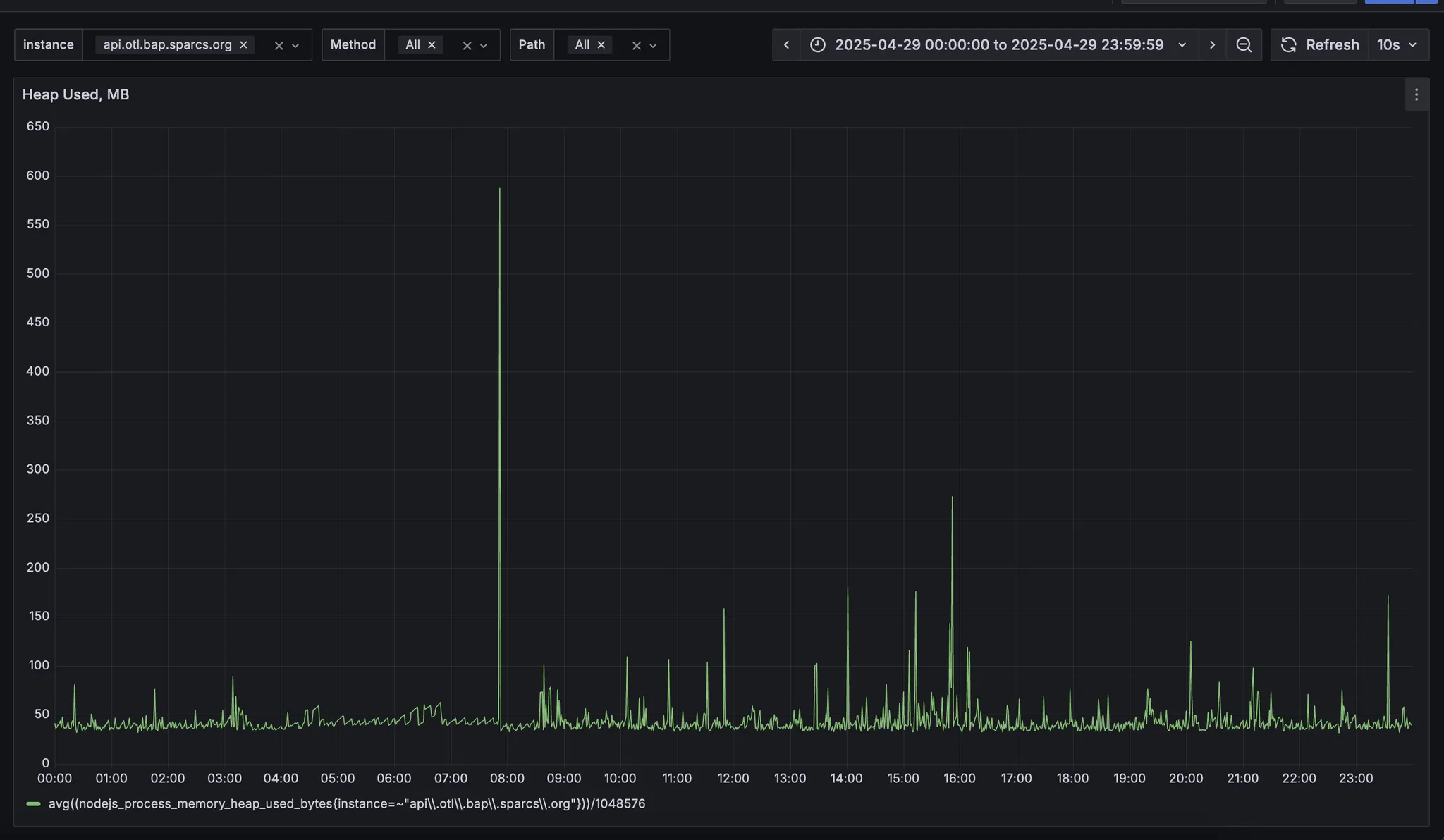This screenshot has height=840, width=1444.
Task: Click the Heap Used, MB panel title
Action: click(75, 94)
